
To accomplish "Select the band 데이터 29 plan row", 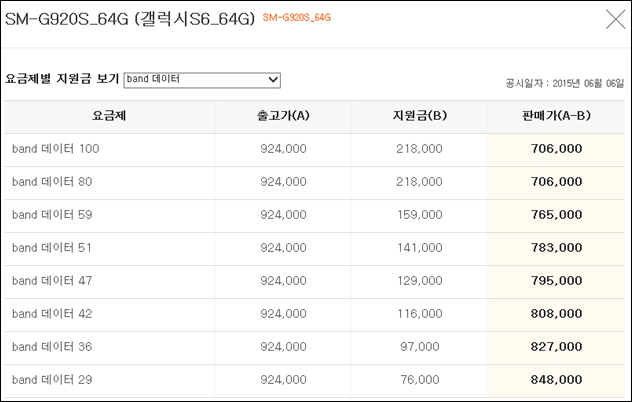I will pyautogui.click(x=314, y=381).
